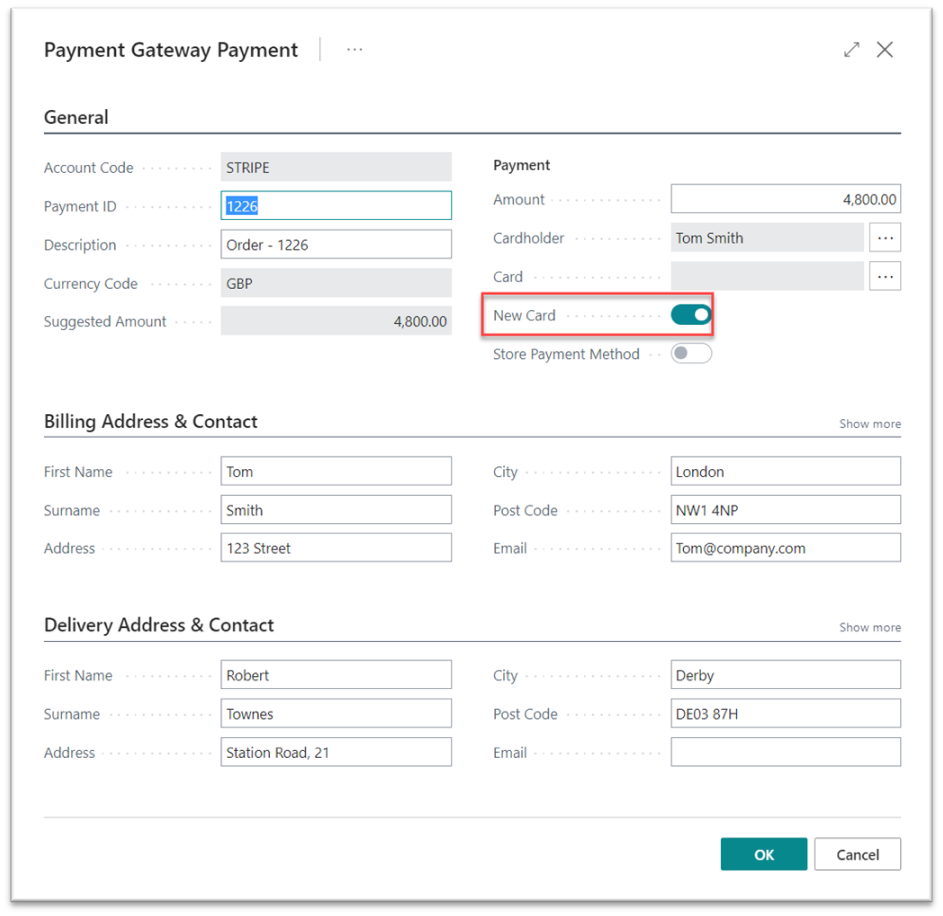Image resolution: width=943 pixels, height=916 pixels.
Task: Expand Delivery Address & Contact with Show more
Action: pyautogui.click(x=869, y=627)
